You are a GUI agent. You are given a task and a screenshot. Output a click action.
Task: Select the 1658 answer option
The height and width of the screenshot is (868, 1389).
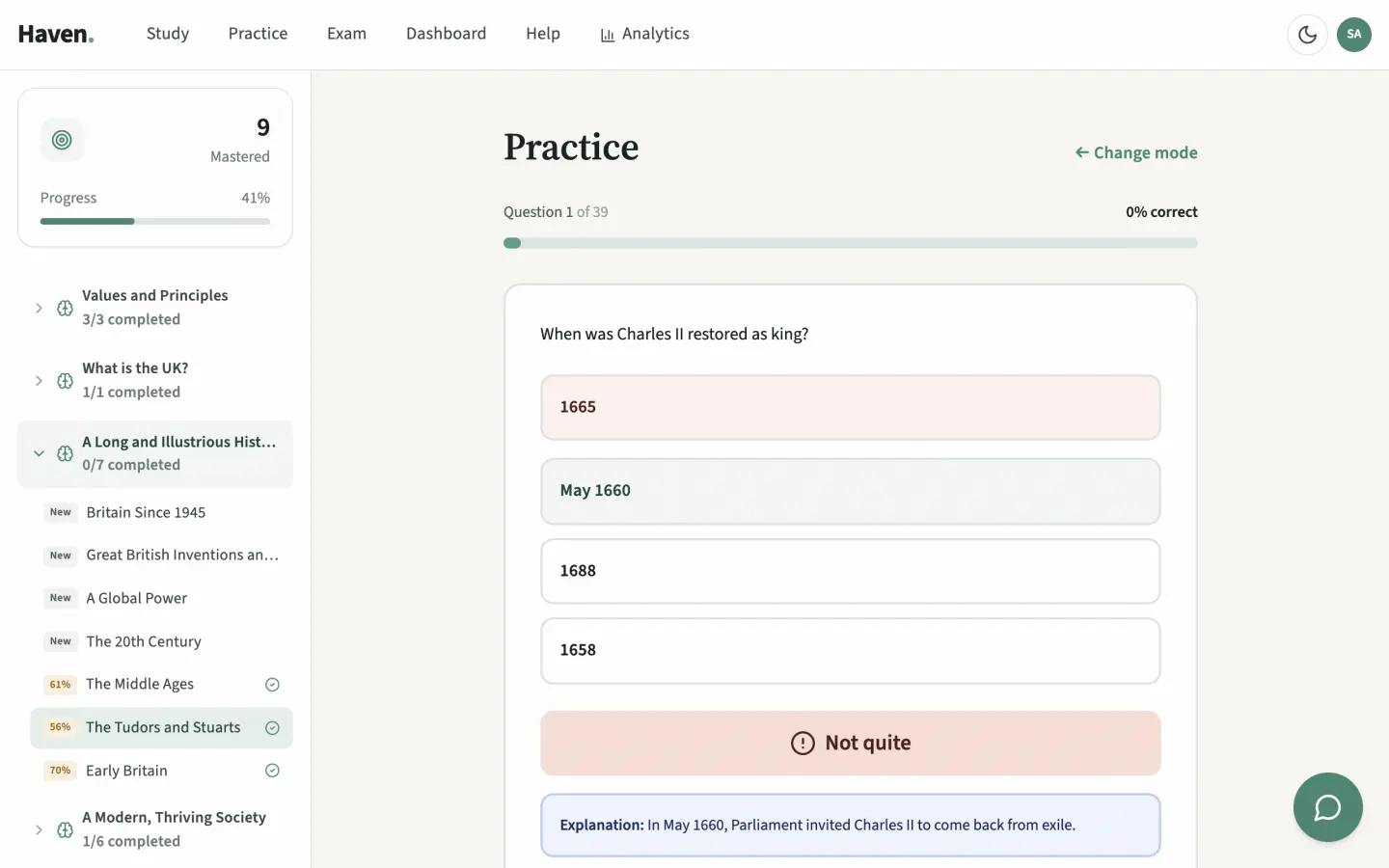click(x=850, y=651)
